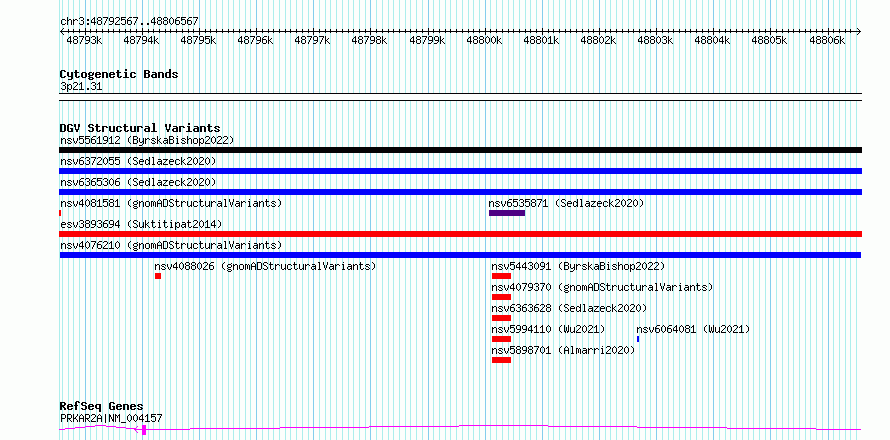Open nsv5898701 (Almarri2020) label

tap(563, 350)
